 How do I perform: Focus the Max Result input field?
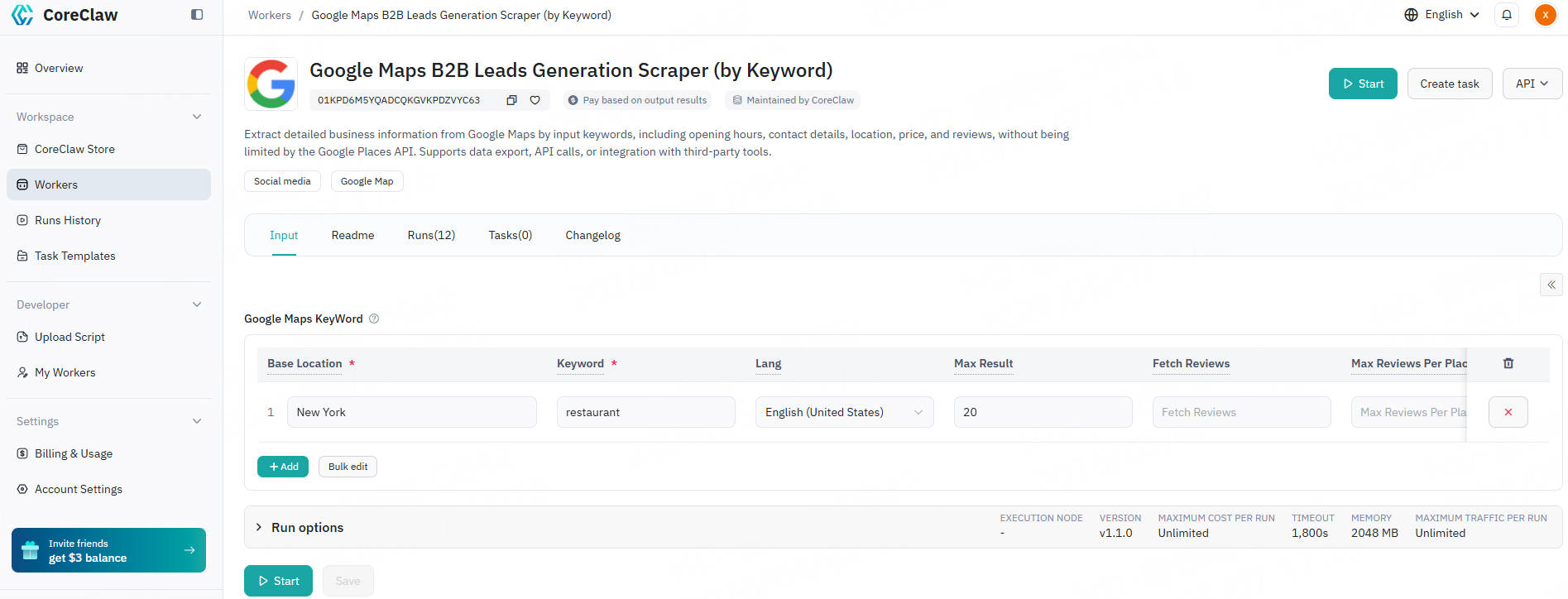coord(1043,412)
